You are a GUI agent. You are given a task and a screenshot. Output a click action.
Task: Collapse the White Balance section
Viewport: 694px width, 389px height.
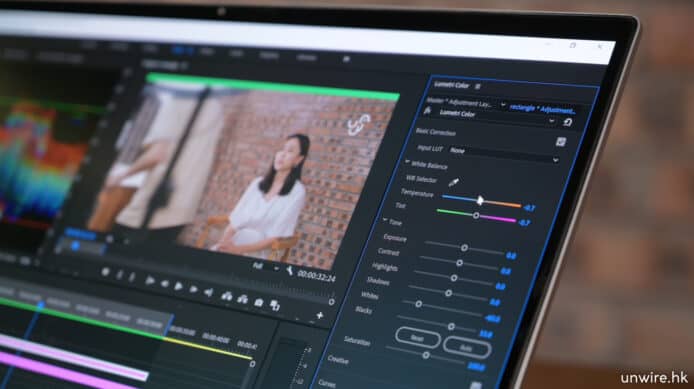407,162
